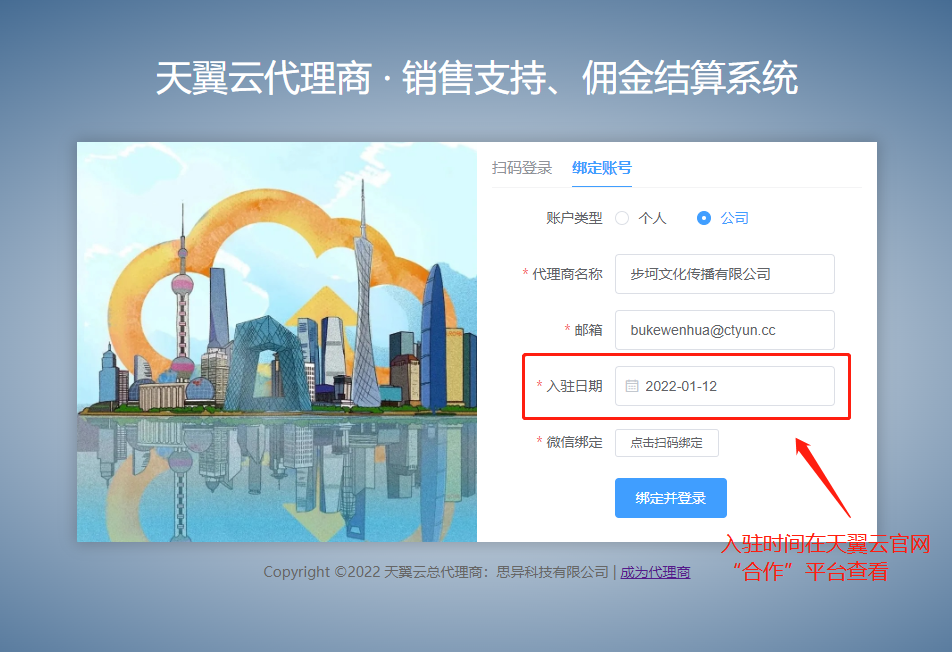
Task: Open the 成为代理商 link
Action: click(655, 573)
